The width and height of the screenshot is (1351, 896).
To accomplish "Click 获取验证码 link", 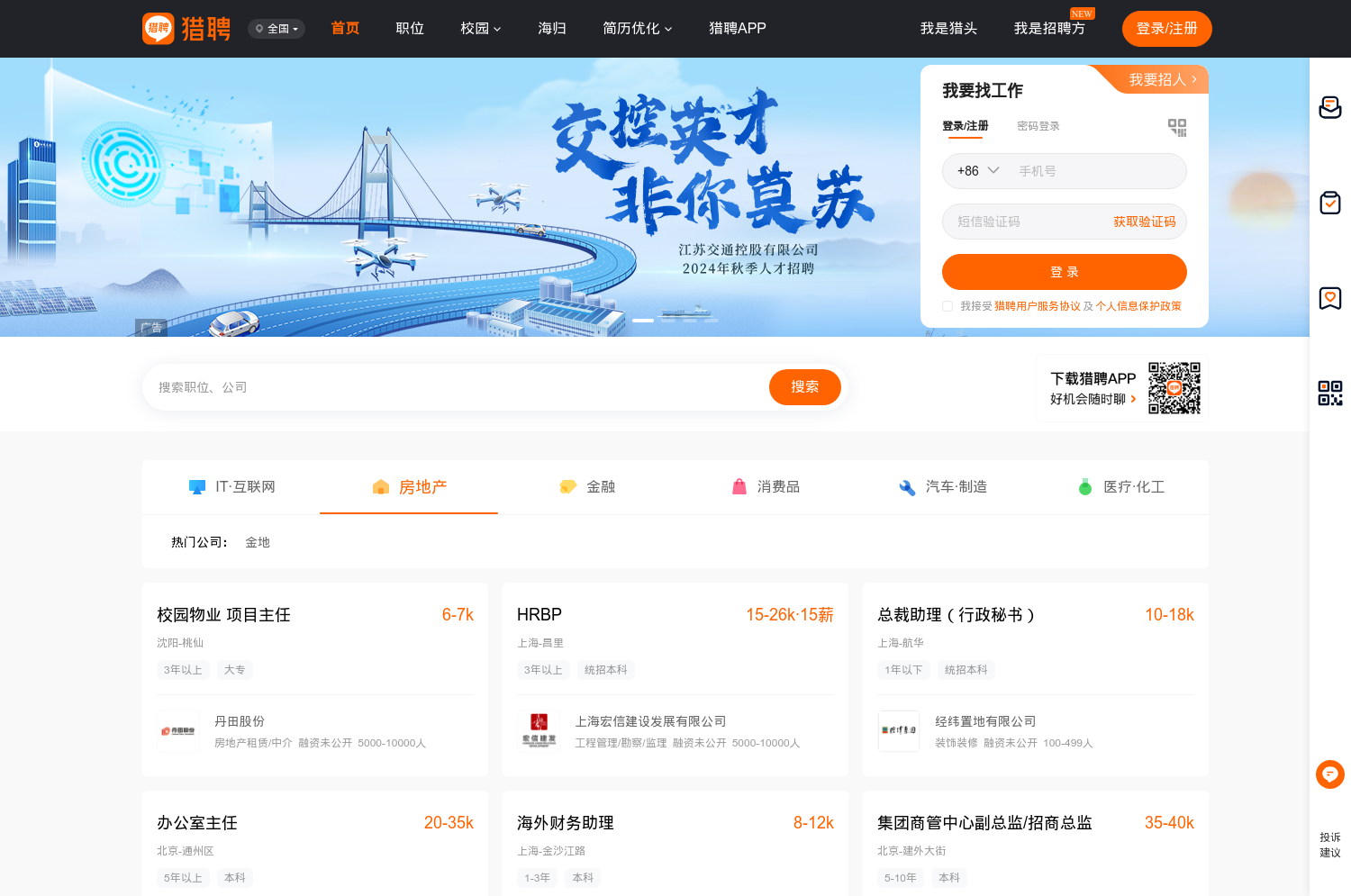I will click(1145, 222).
